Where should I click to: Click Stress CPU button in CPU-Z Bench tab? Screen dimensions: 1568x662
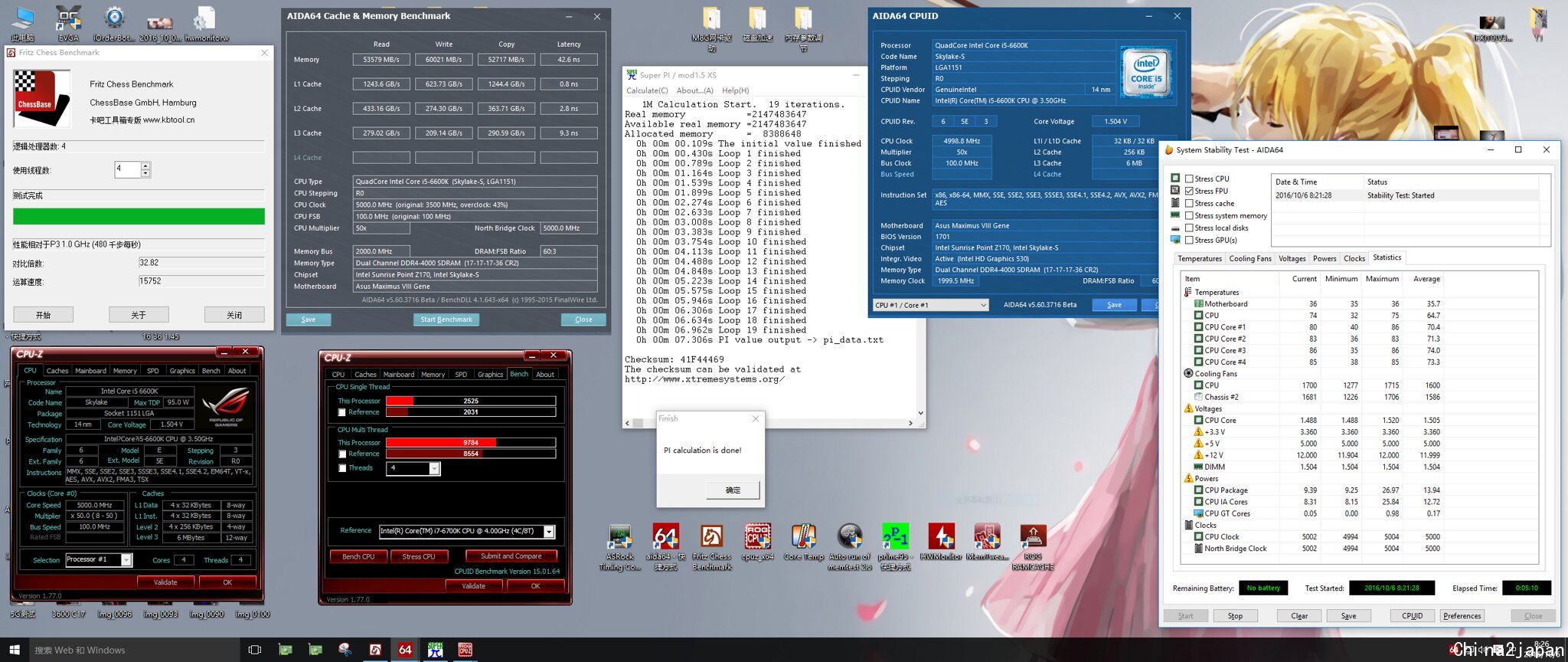[418, 556]
